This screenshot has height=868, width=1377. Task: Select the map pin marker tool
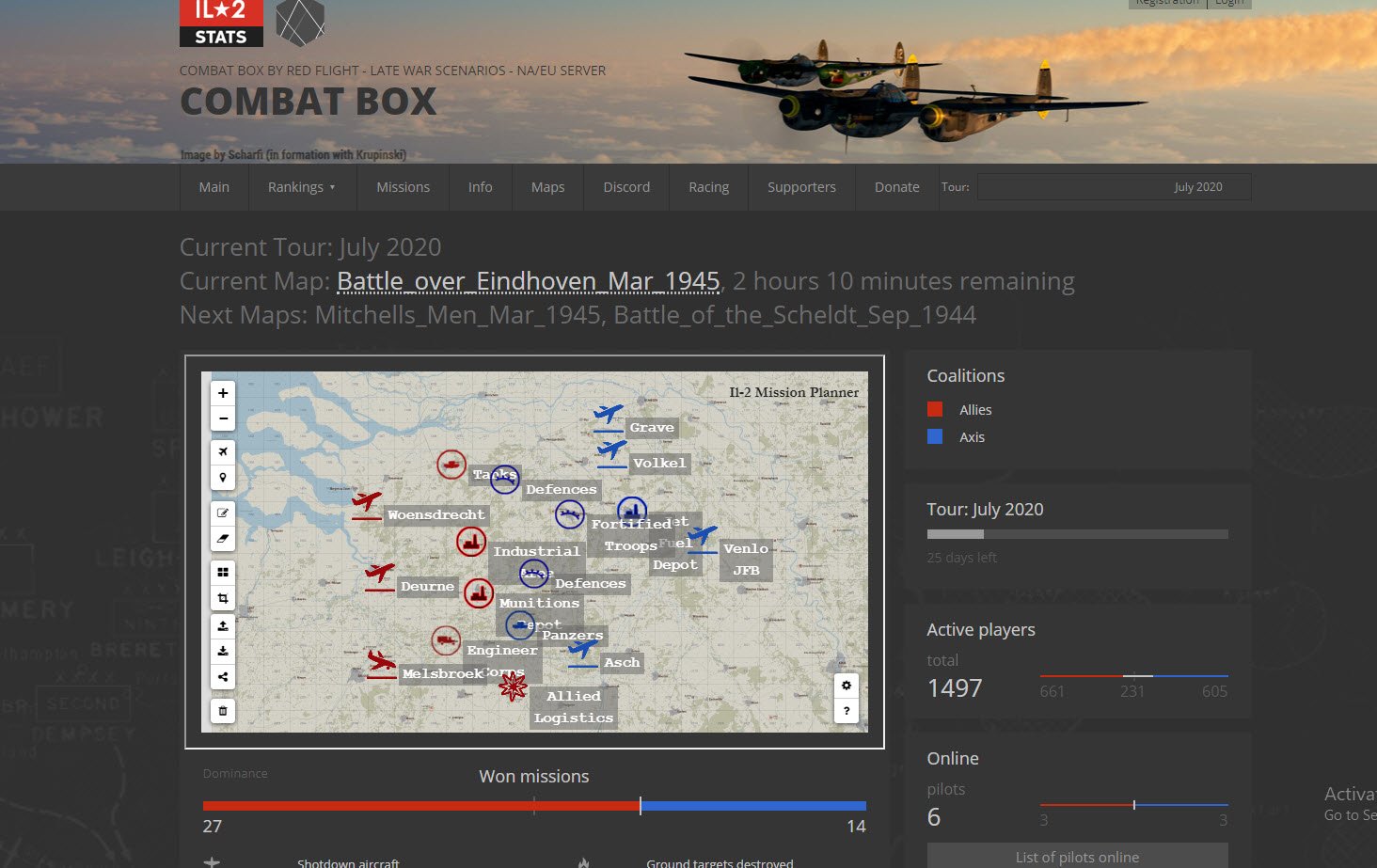223,478
